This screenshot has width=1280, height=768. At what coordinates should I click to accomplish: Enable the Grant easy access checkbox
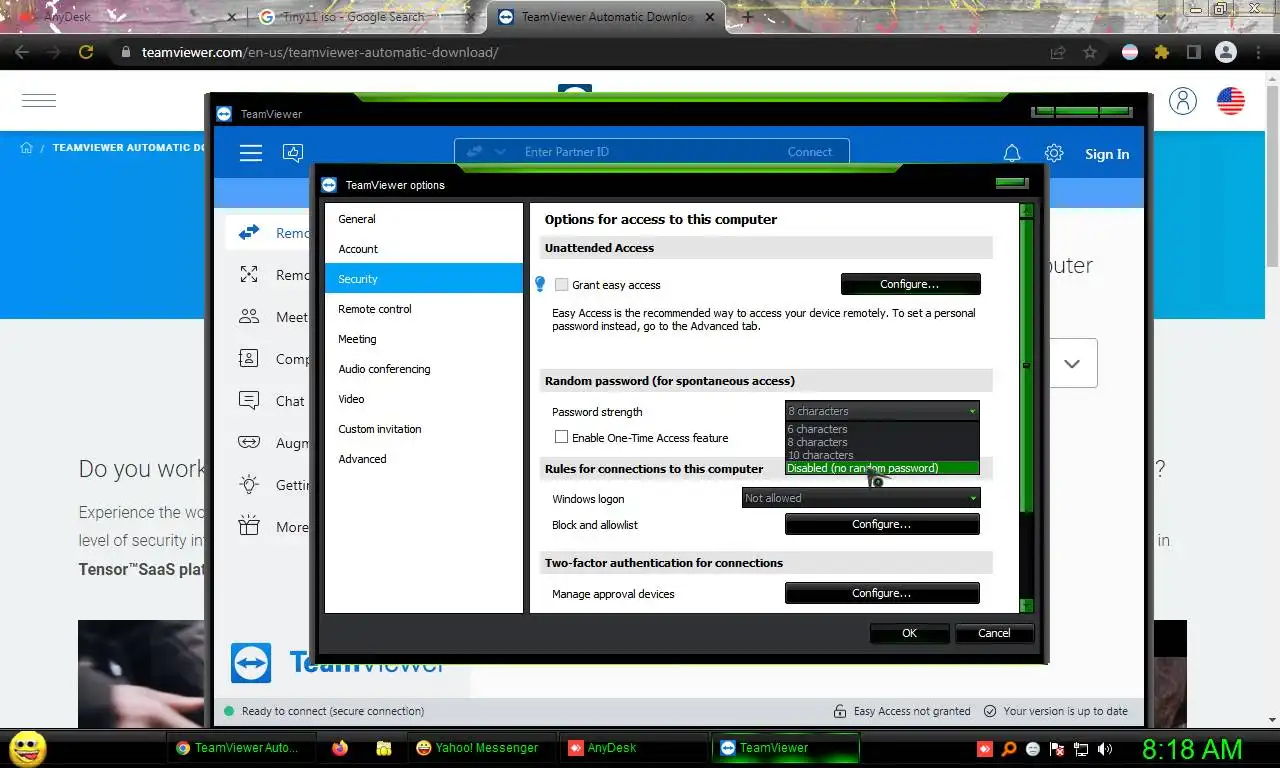pyautogui.click(x=561, y=285)
